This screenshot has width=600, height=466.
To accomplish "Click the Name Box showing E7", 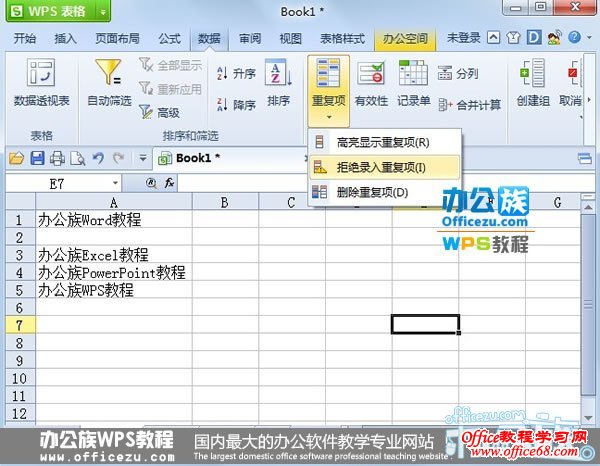I will coord(57,183).
